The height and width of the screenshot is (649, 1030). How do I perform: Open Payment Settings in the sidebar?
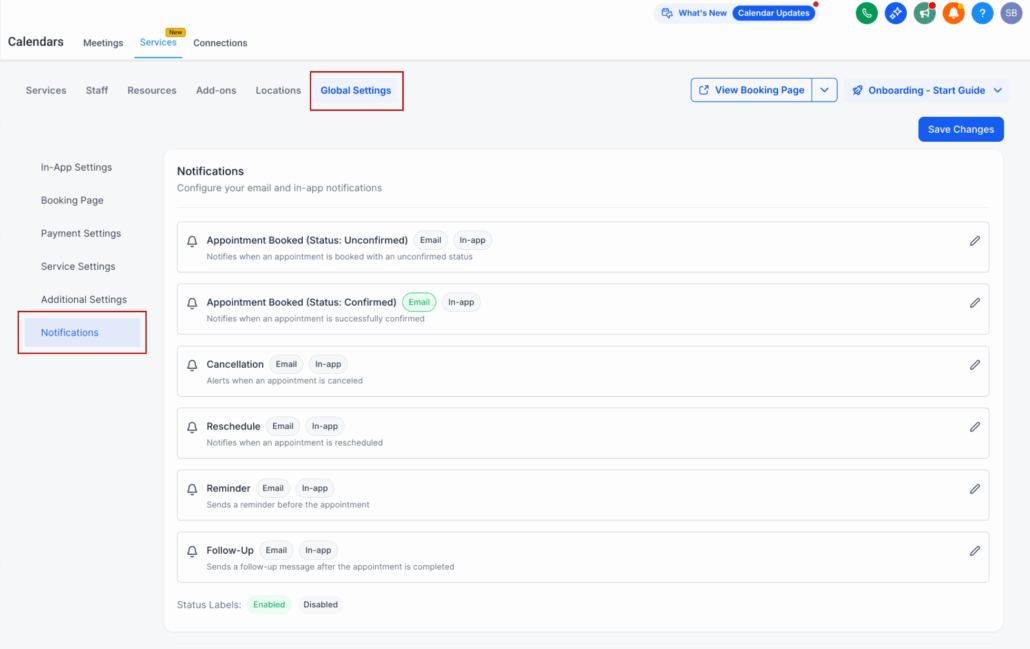81,233
